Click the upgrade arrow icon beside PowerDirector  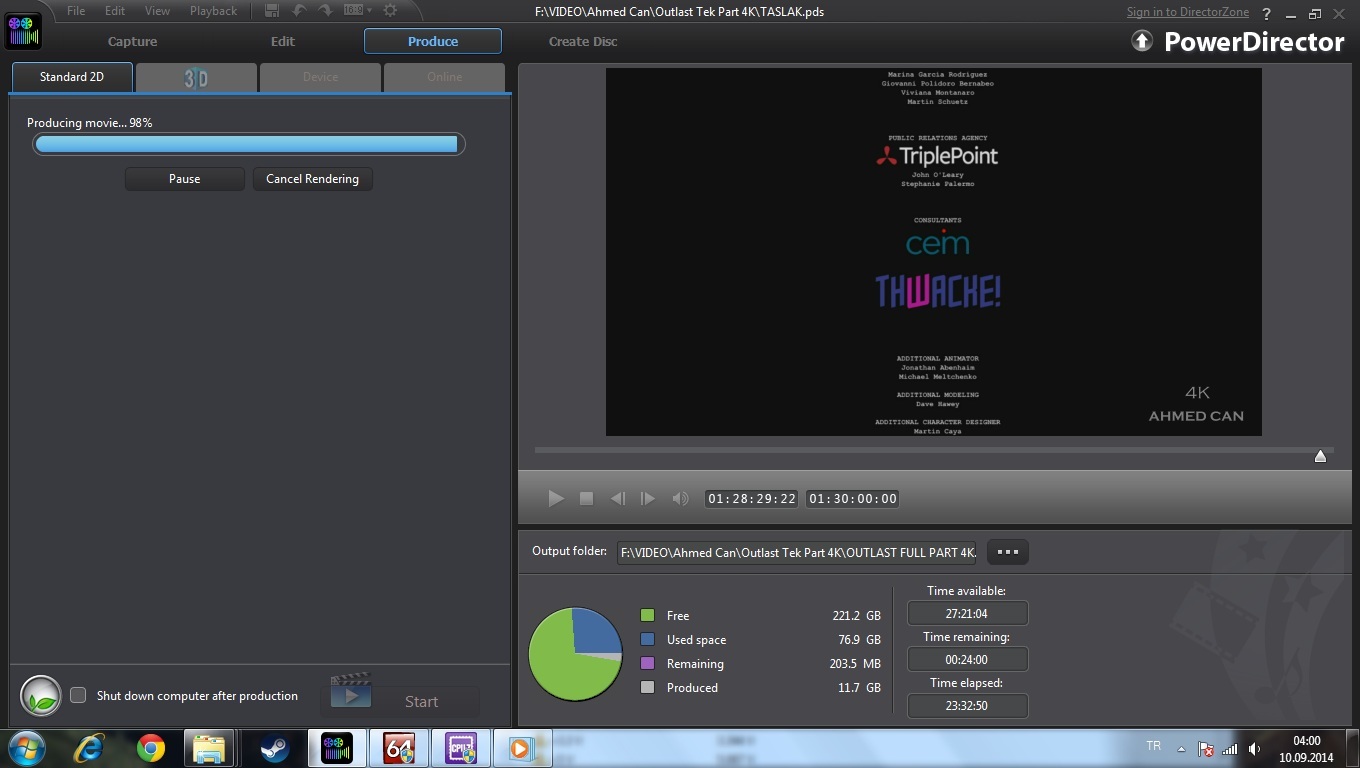point(1142,41)
